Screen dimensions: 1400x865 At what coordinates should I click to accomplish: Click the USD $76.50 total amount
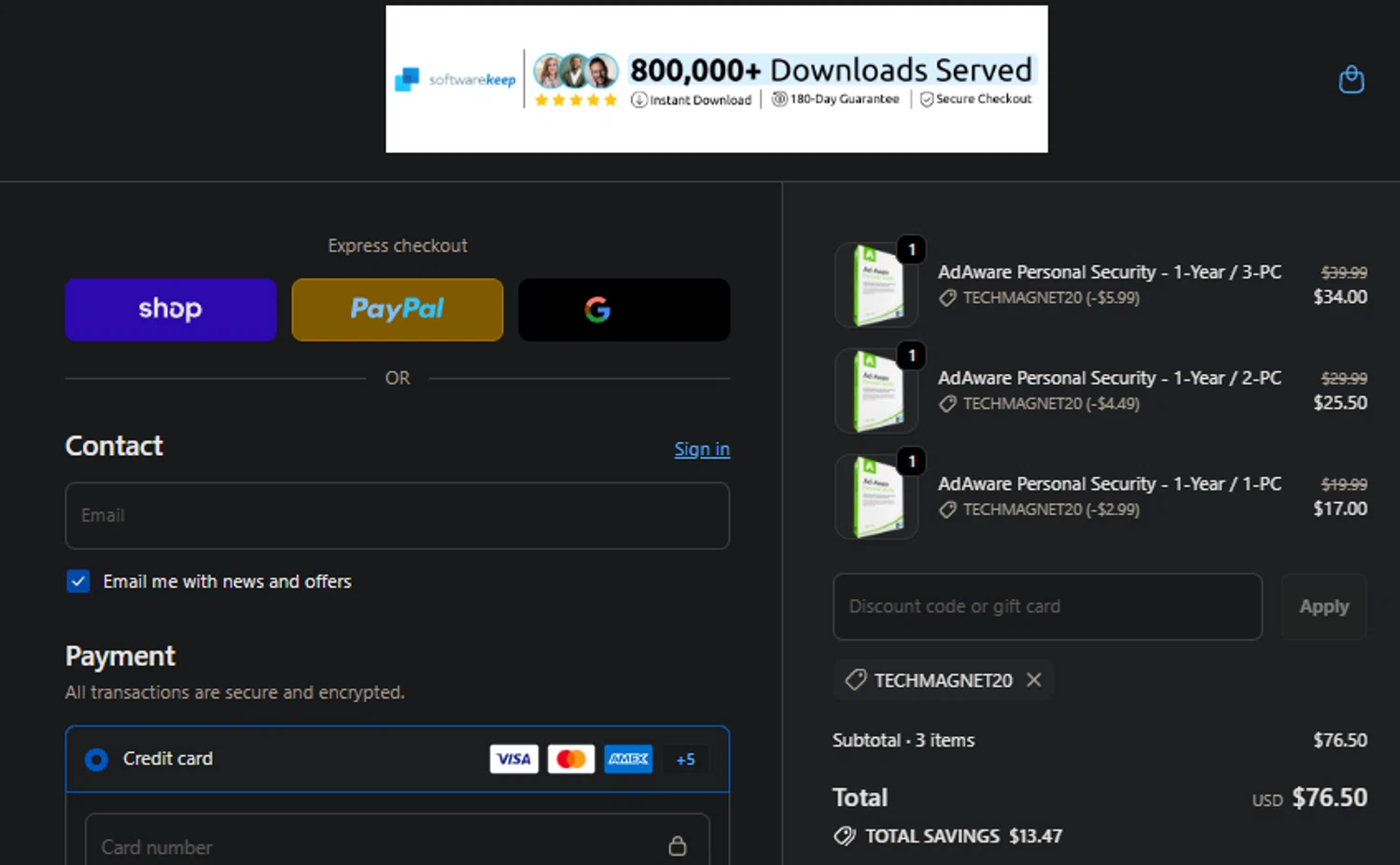pos(1310,798)
